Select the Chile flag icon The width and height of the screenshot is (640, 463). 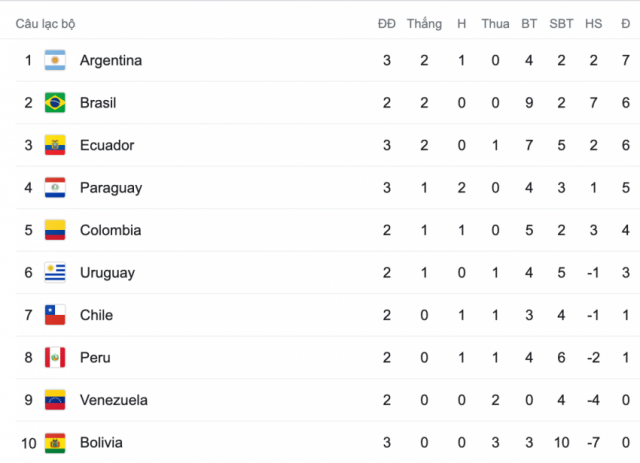55,315
